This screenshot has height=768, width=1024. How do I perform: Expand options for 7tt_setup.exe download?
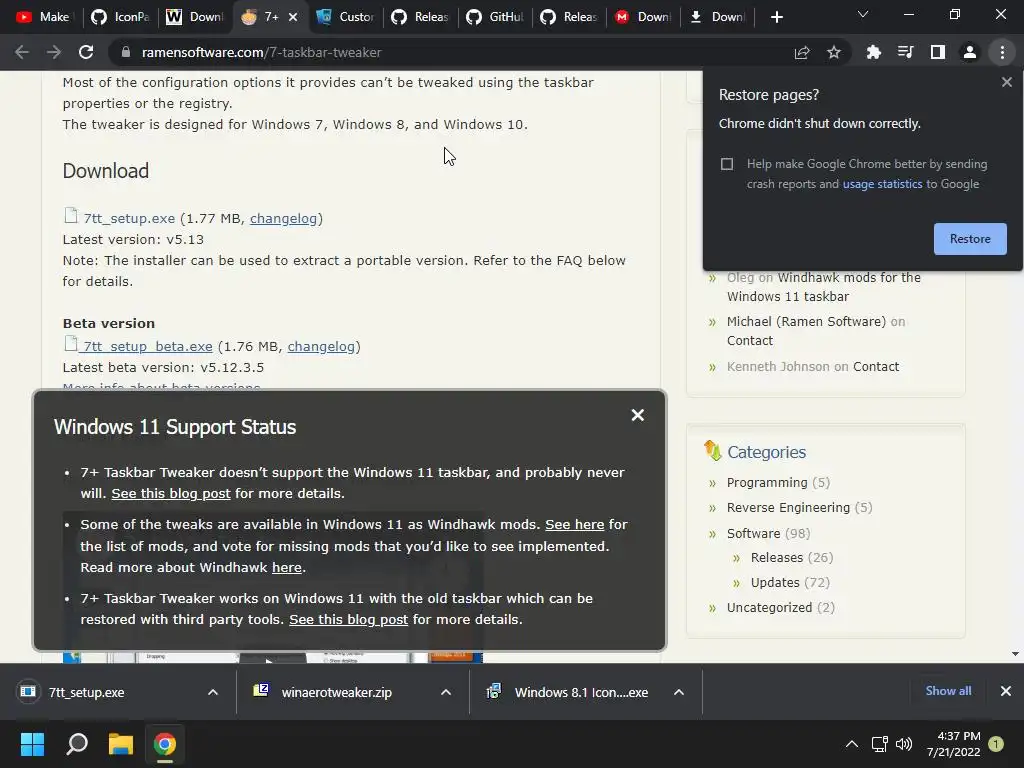coord(213,692)
